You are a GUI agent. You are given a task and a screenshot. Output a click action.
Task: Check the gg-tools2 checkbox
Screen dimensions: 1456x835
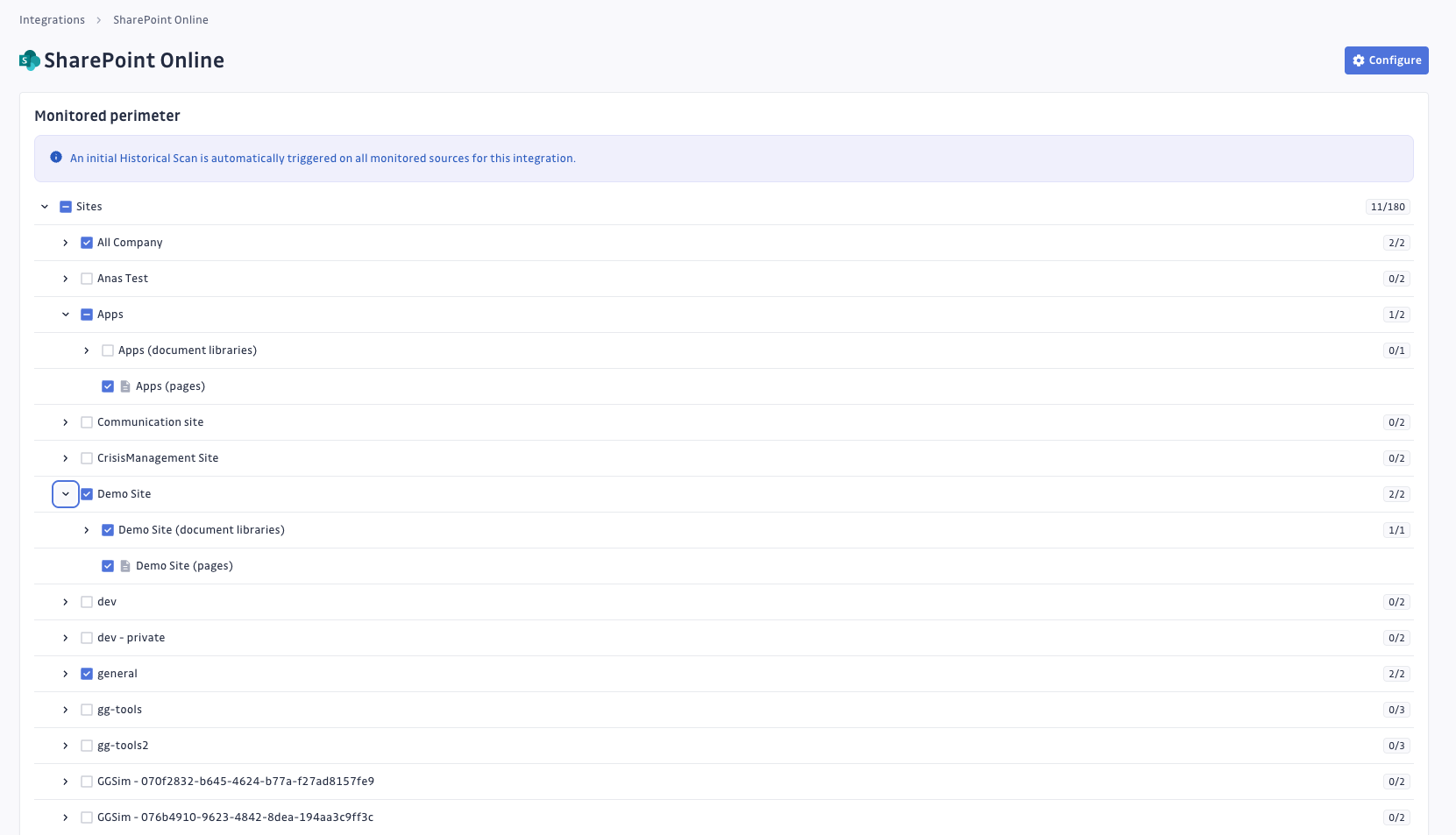87,746
